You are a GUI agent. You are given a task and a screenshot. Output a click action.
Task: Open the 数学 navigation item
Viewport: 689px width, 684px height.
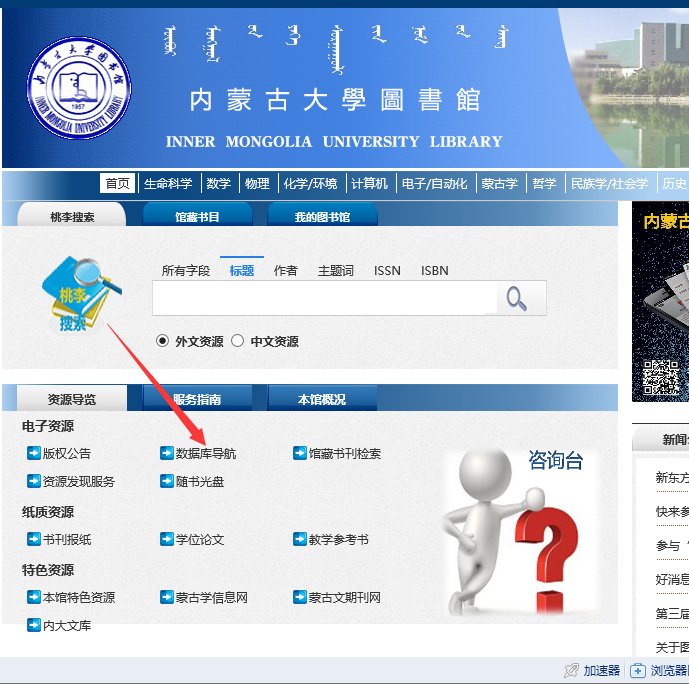[218, 183]
